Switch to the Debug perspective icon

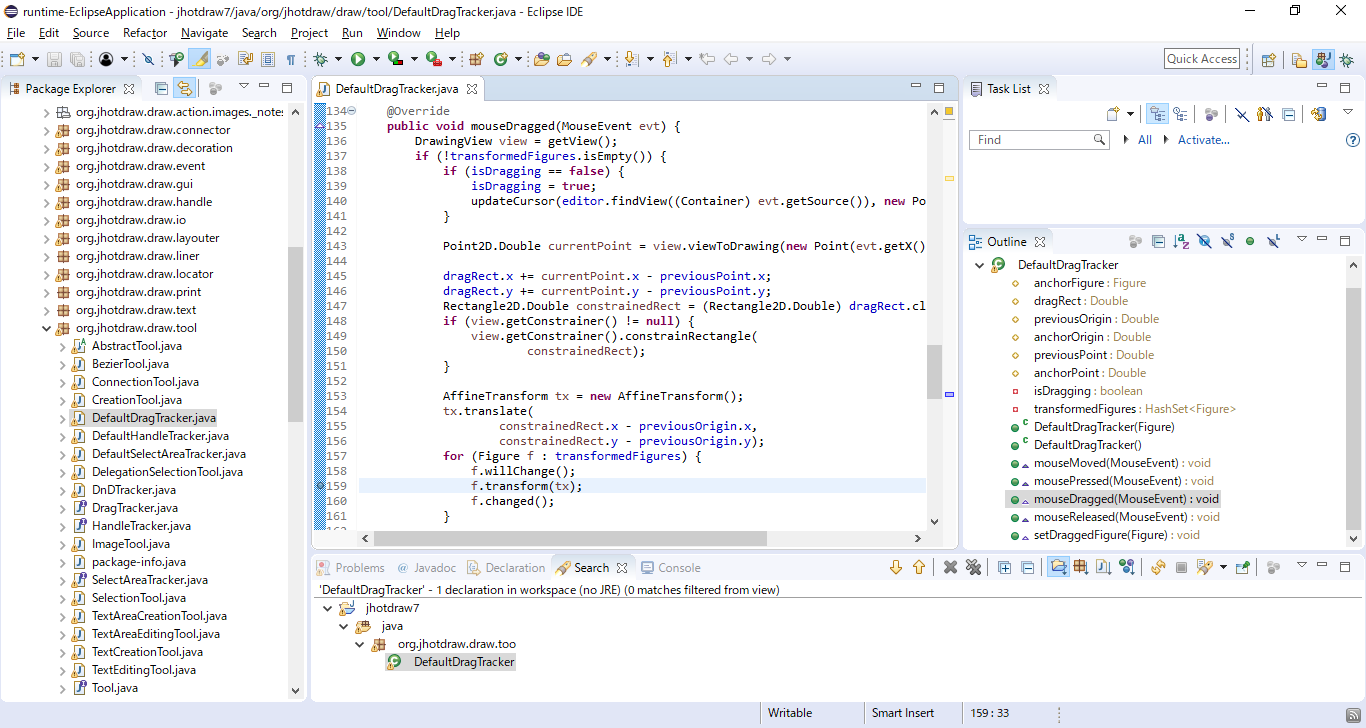(1347, 59)
